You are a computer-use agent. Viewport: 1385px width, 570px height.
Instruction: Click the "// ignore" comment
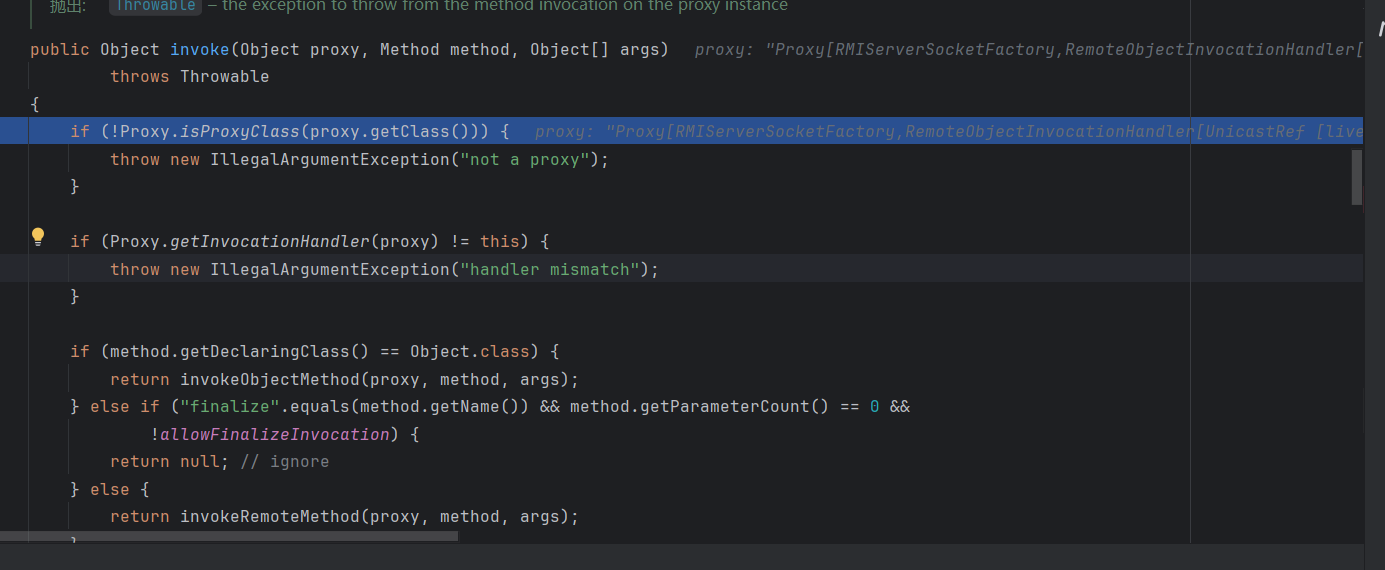tap(284, 461)
